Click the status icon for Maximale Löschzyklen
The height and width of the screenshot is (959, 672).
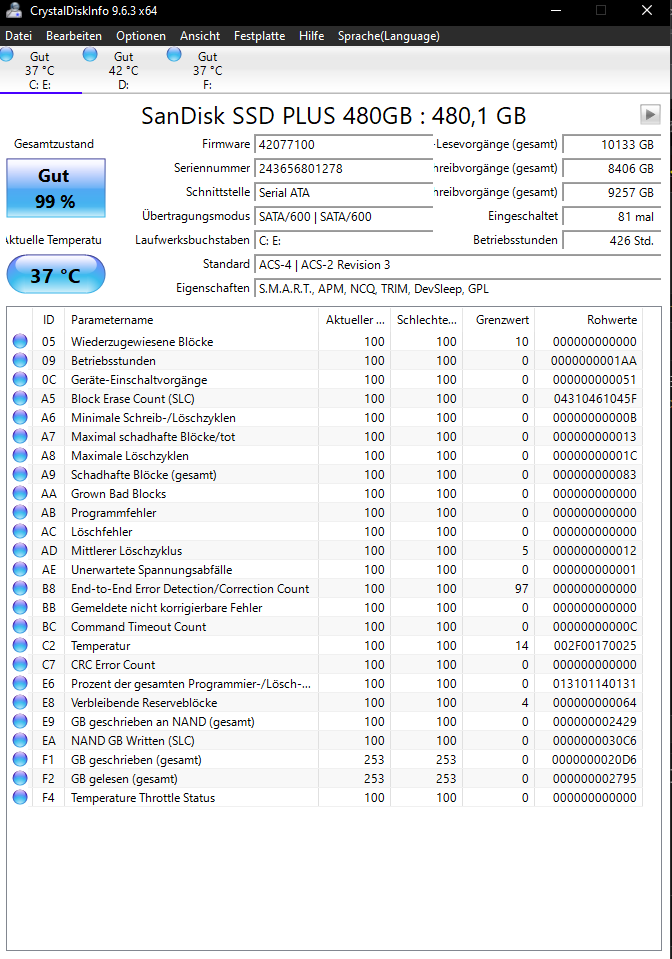tap(20, 455)
